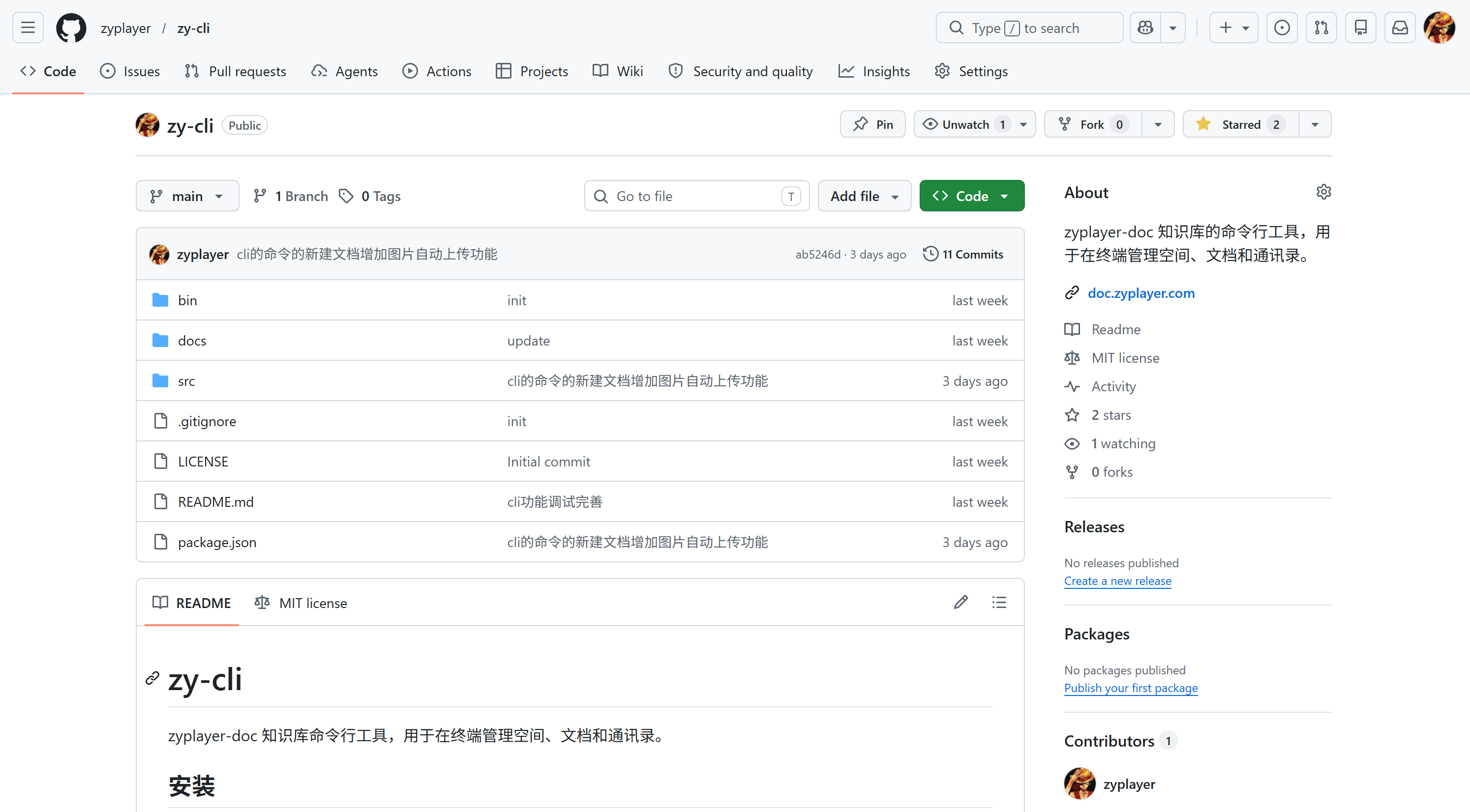1470x812 pixels.
Task: Open your issues icon in header
Action: click(x=1282, y=28)
